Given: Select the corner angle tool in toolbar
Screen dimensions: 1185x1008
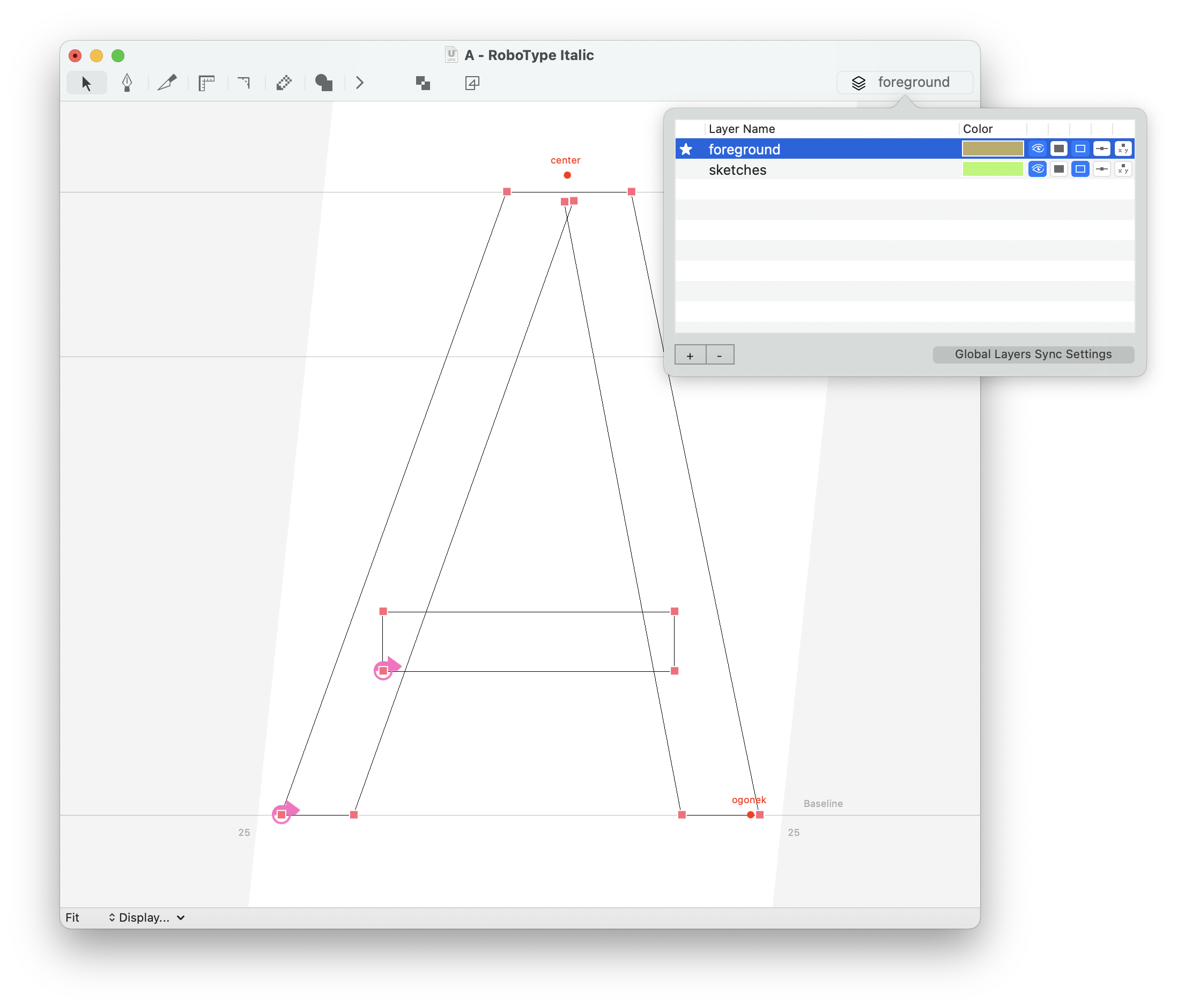Looking at the screenshot, I should pos(245,83).
